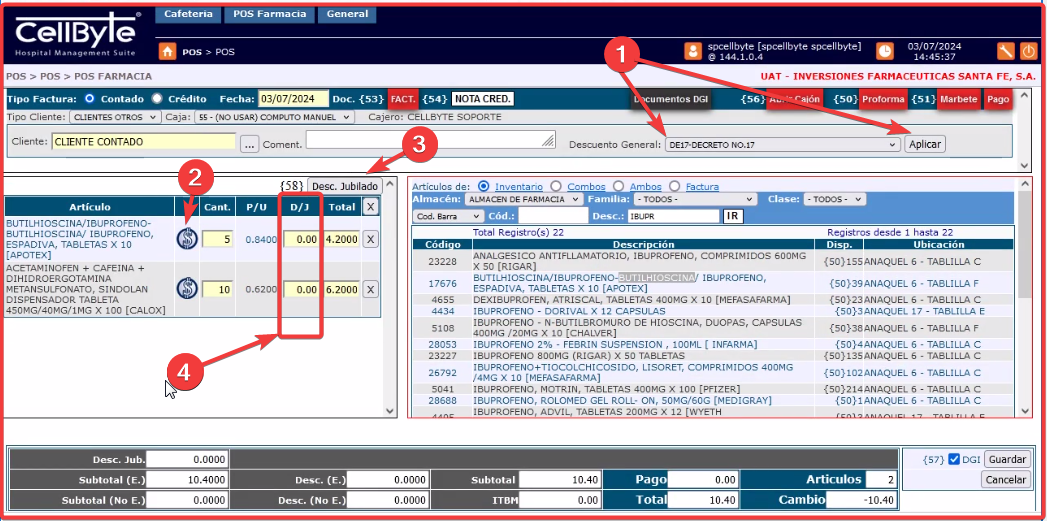Open POS Farmacia menu tab

pyautogui.click(x=270, y=13)
